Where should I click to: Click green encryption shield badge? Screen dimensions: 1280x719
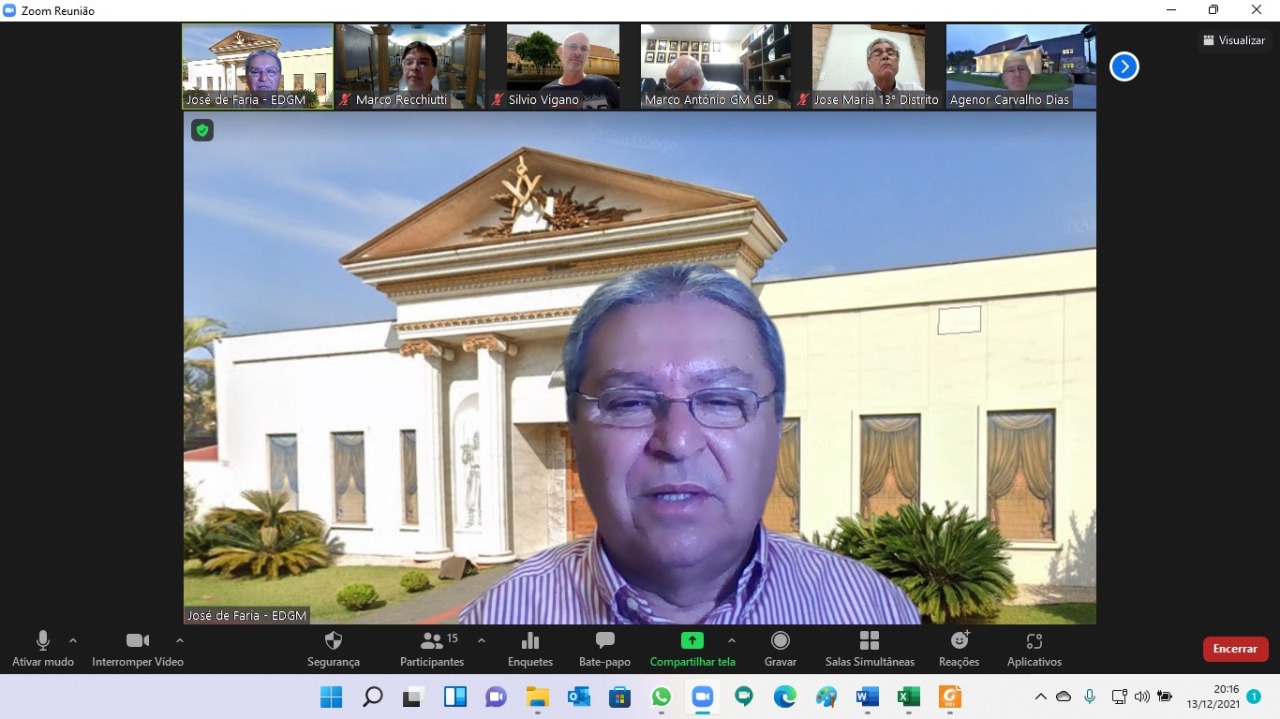pyautogui.click(x=202, y=130)
